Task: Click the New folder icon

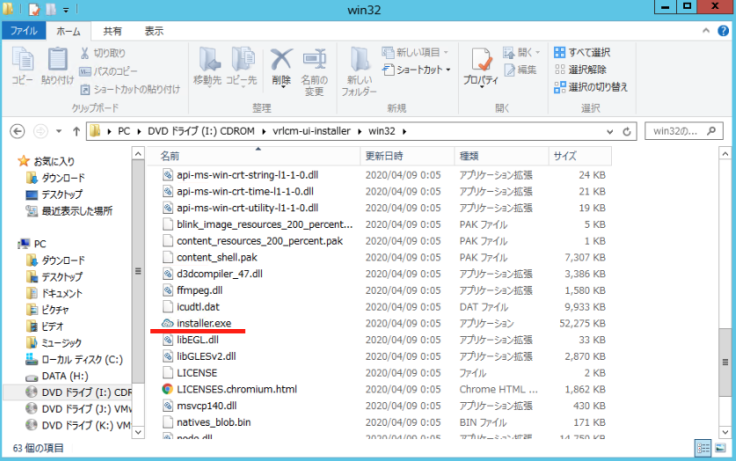Action: 359,60
